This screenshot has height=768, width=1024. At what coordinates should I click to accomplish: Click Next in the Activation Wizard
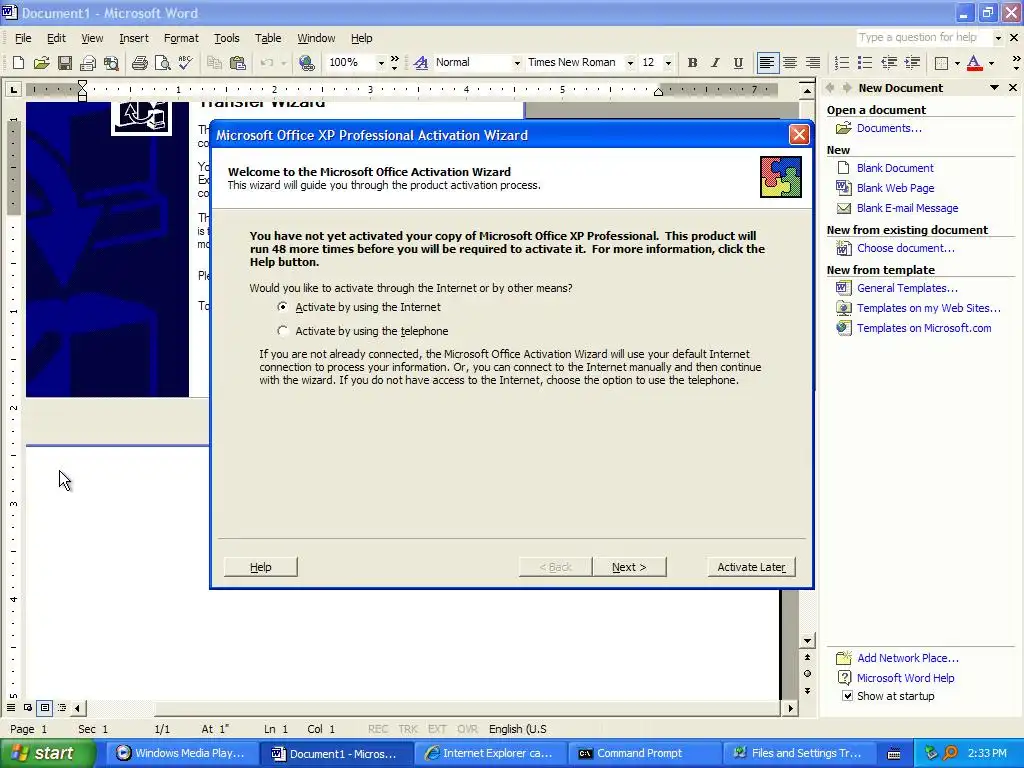(629, 567)
